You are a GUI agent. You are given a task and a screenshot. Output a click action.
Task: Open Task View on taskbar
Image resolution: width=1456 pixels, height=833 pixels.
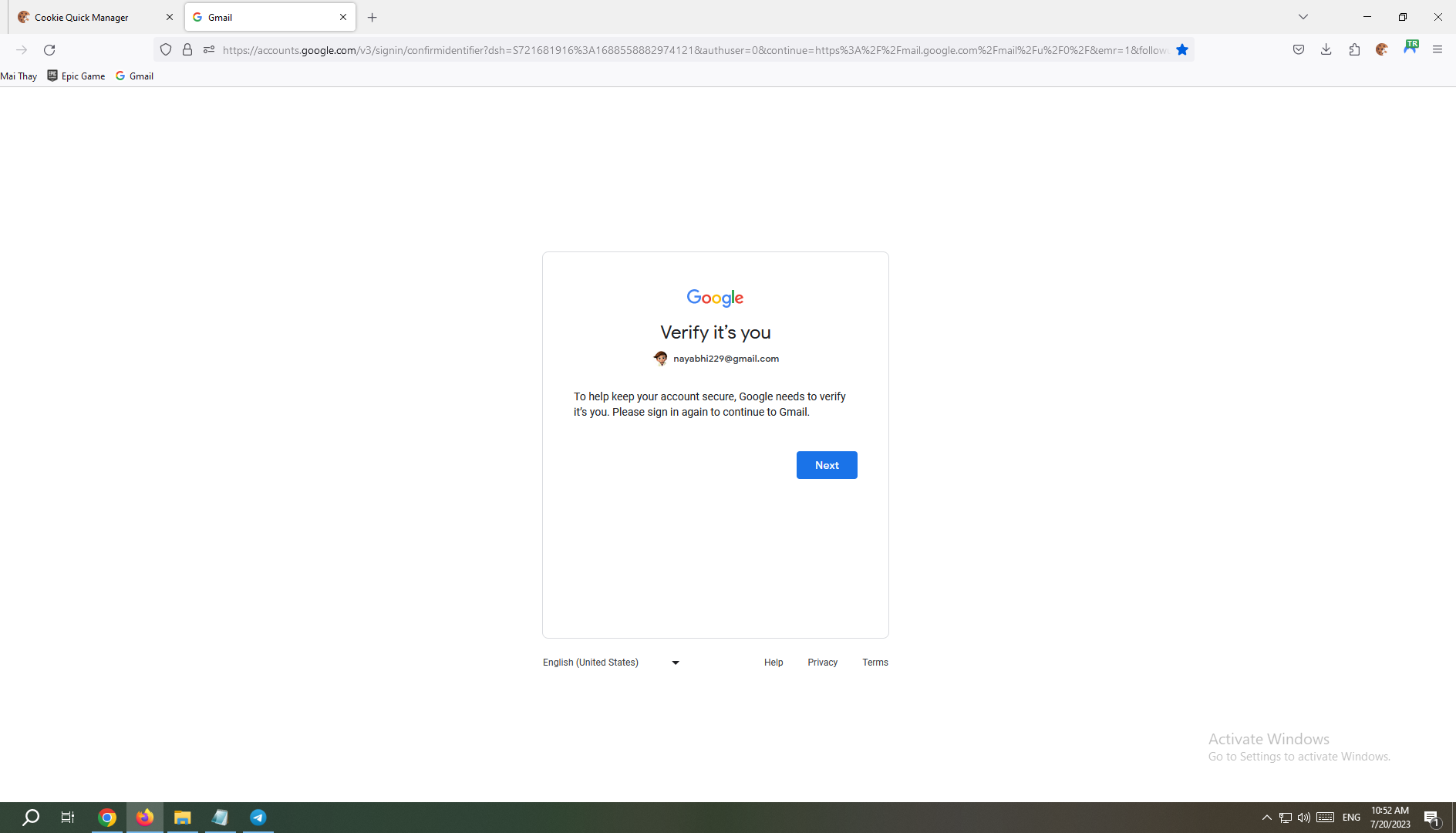[68, 818]
